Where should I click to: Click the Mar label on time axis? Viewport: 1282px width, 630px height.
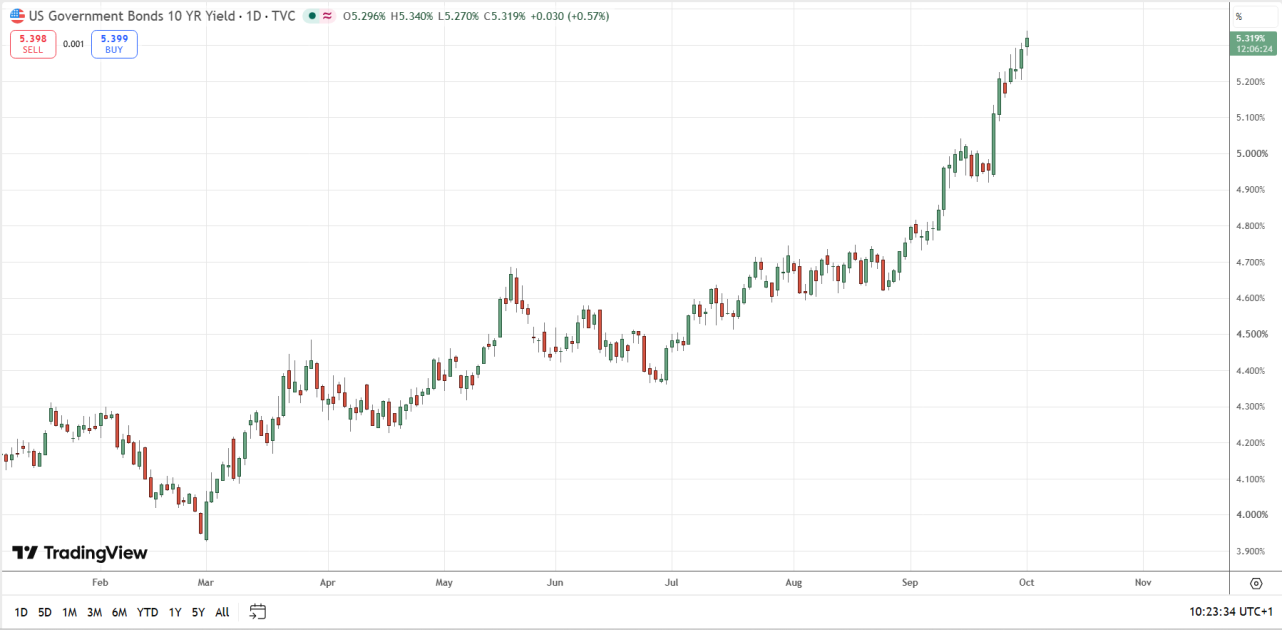tap(205, 581)
